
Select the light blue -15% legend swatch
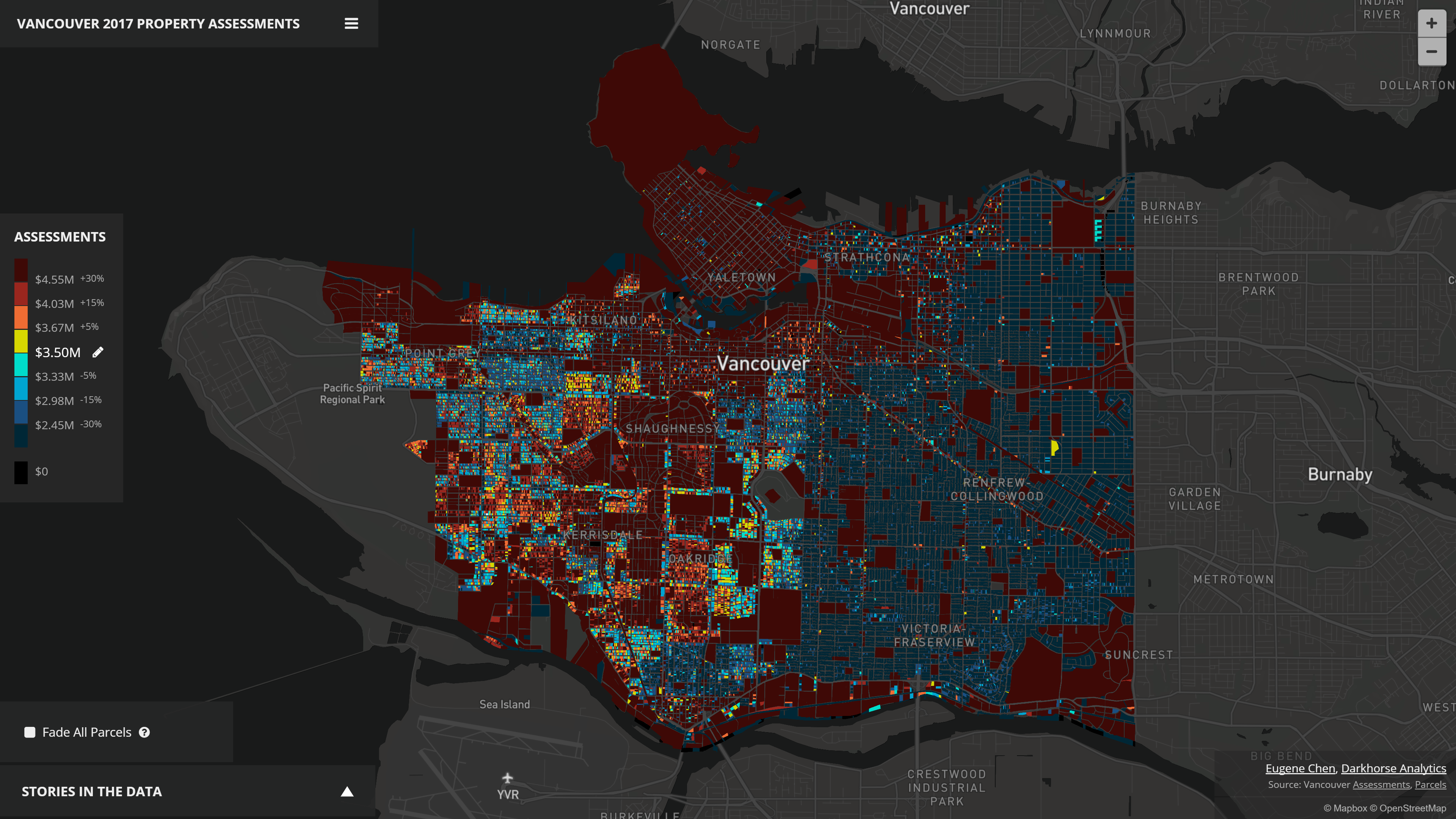pos(21,389)
